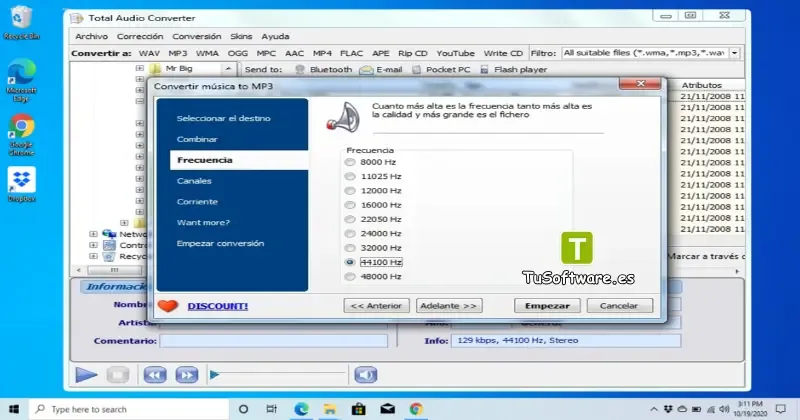Viewport: 800px width, 420px height.
Task: Convert to MPC format
Action: [x=266, y=53]
